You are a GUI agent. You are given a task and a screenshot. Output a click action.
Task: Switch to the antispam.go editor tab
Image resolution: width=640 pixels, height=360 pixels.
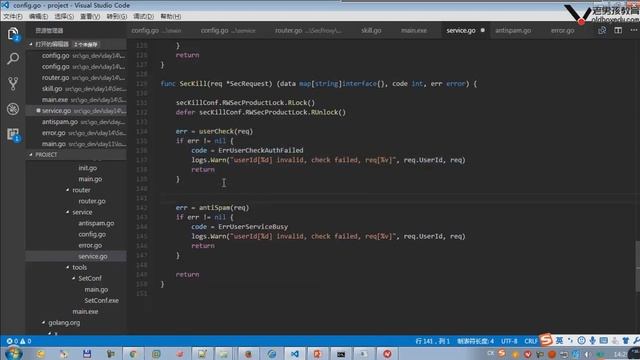[513, 30]
